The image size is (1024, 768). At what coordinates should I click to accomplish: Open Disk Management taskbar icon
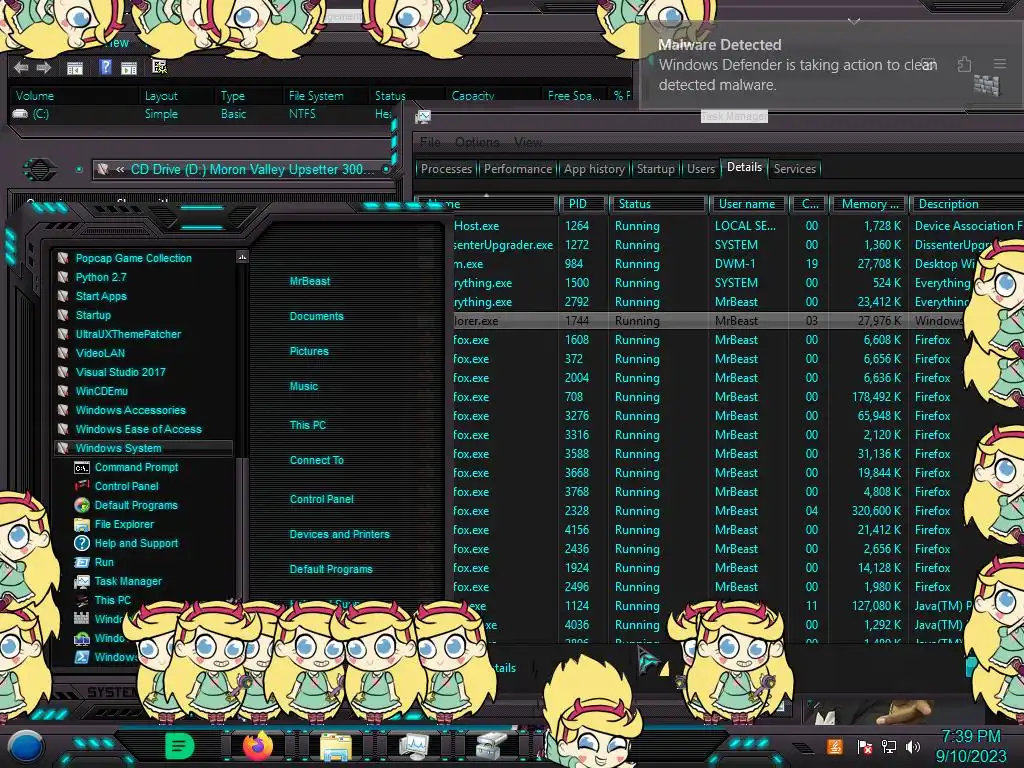pyautogui.click(x=492, y=745)
